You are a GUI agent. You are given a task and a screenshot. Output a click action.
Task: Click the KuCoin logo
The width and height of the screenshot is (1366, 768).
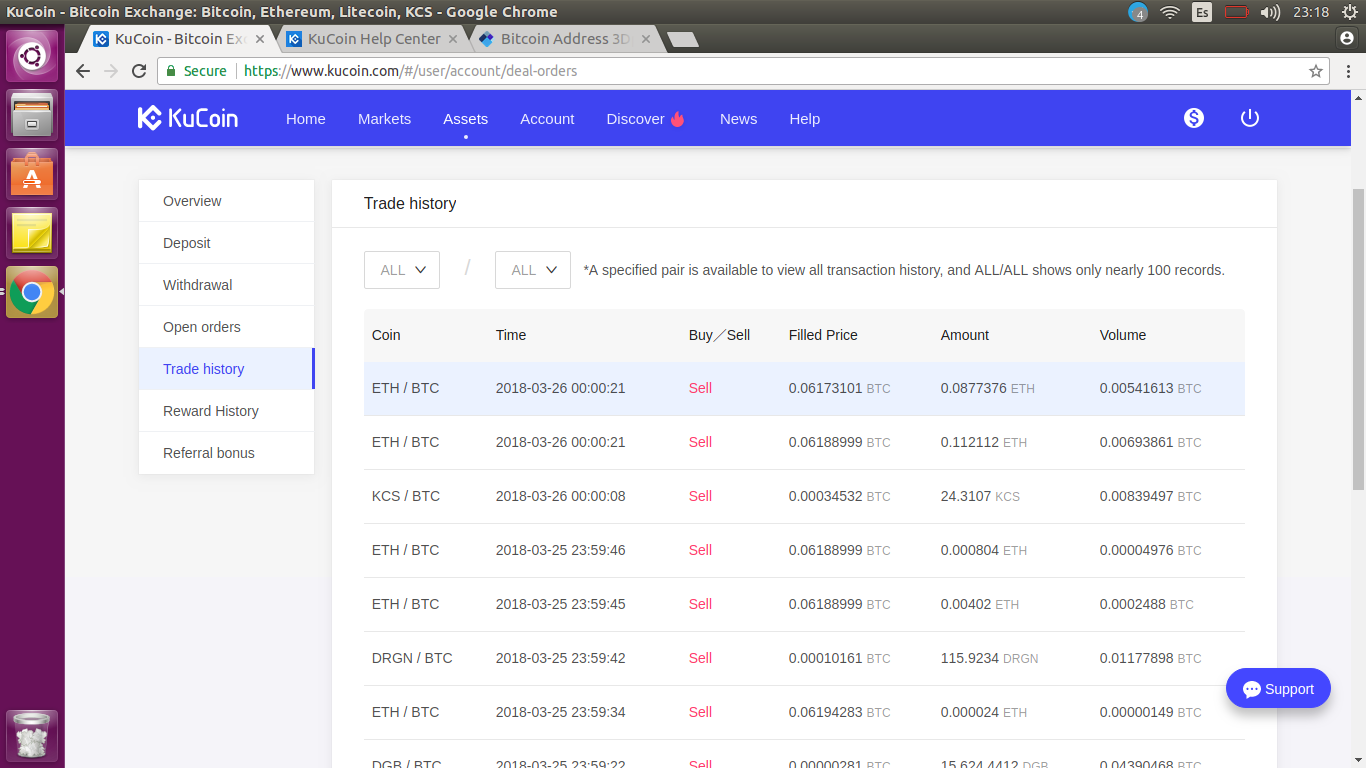point(188,118)
